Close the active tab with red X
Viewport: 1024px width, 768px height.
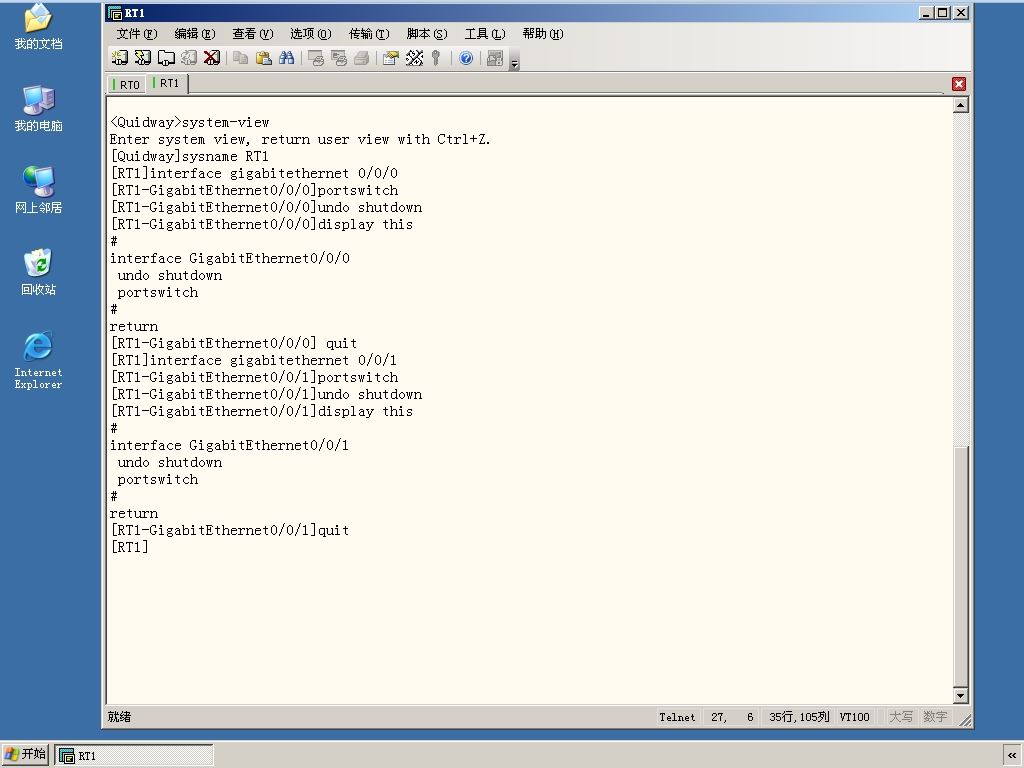click(959, 84)
